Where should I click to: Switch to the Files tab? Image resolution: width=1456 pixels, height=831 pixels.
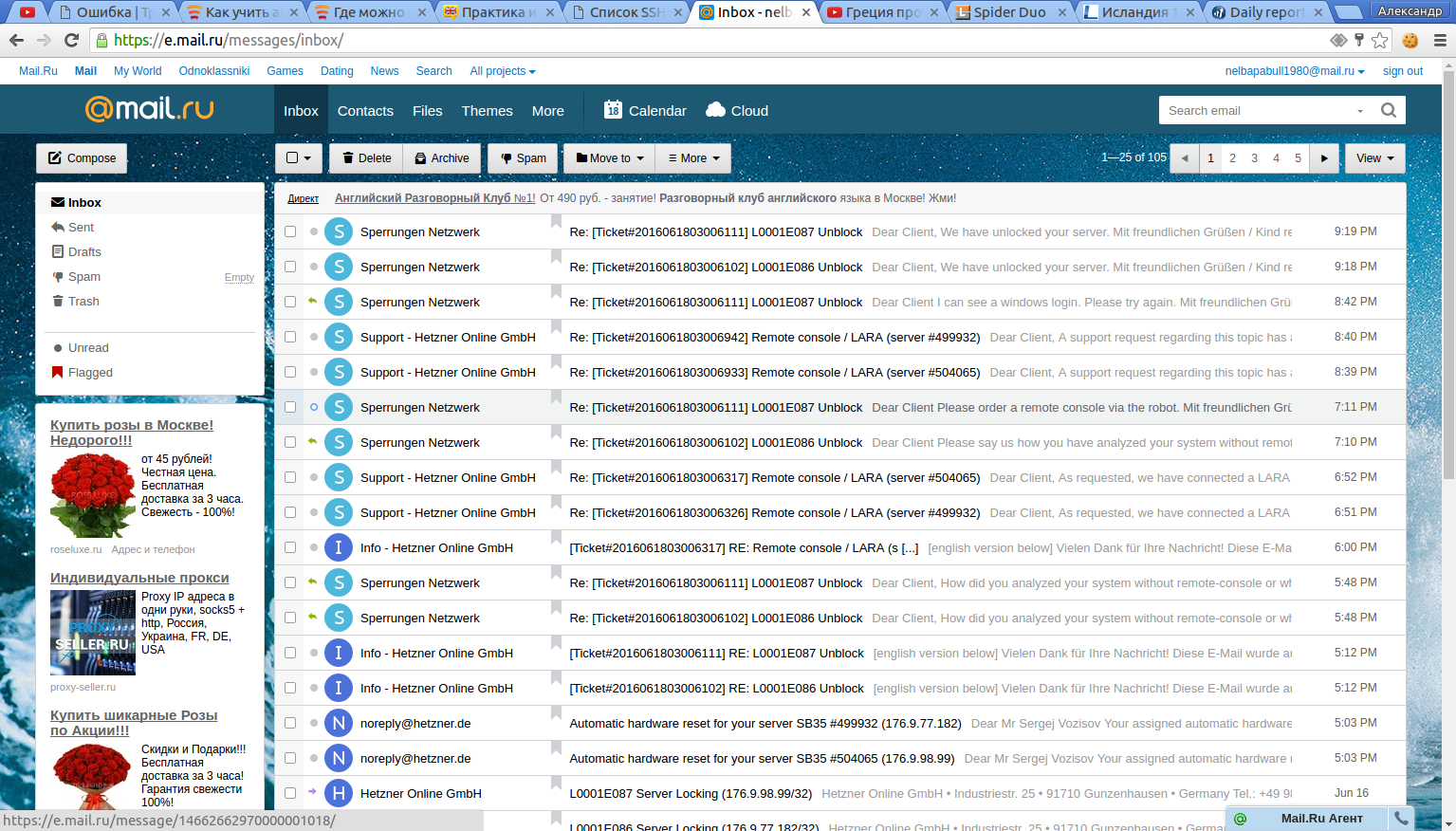pos(428,110)
